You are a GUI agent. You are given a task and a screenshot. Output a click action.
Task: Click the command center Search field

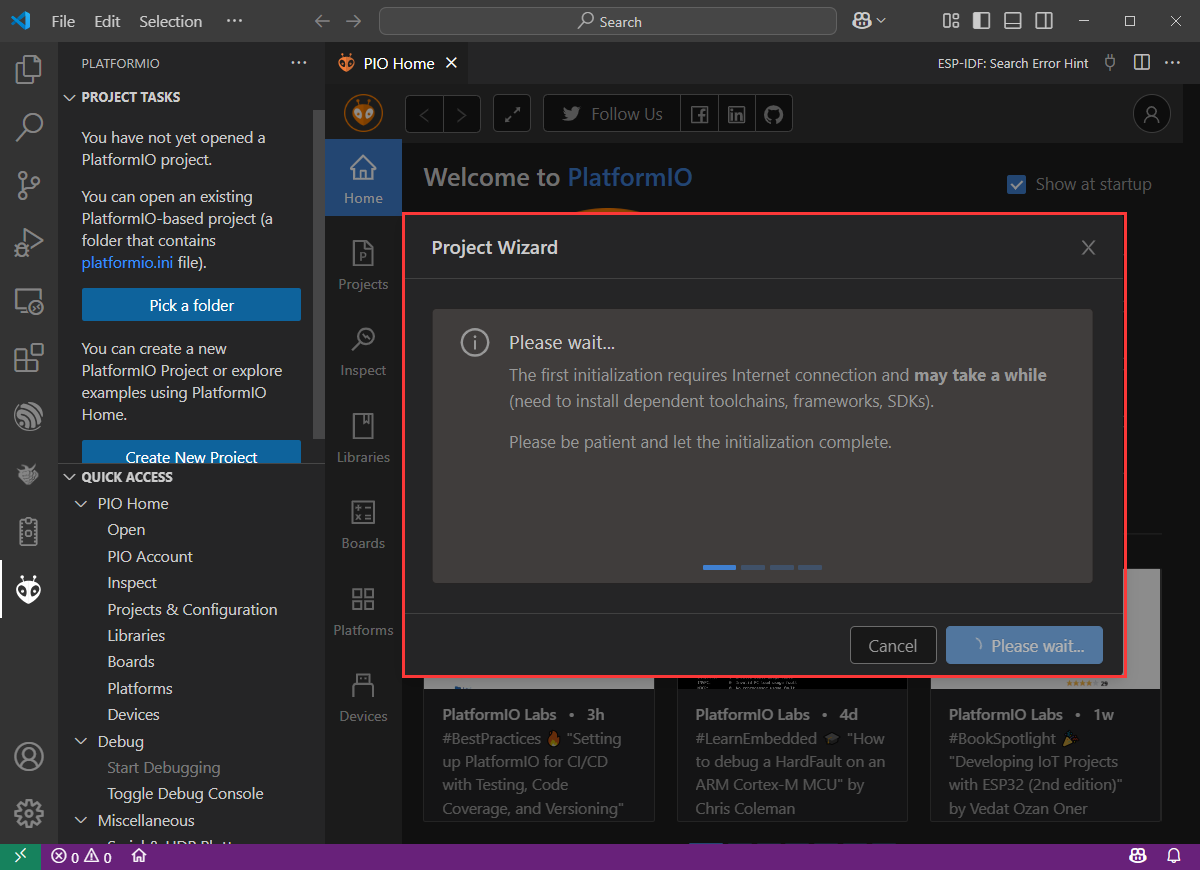[x=608, y=21]
